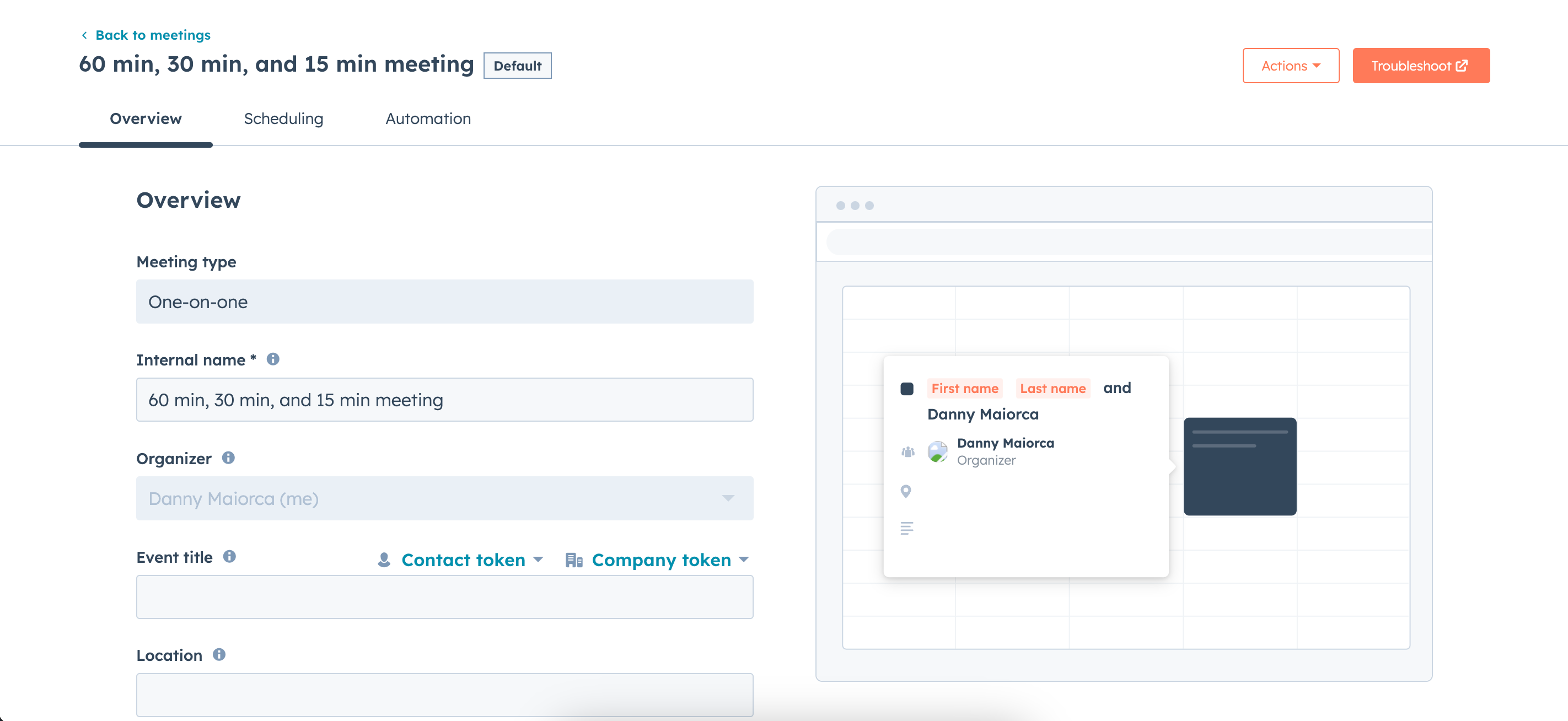Click the Troubleshoot button
Viewport: 1568px width, 721px height.
tap(1421, 66)
